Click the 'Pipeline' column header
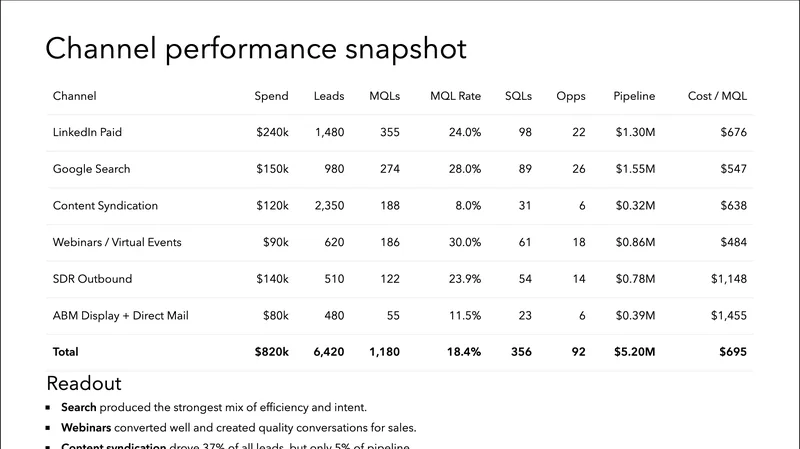Viewport: 800px width, 449px height. 634,97
